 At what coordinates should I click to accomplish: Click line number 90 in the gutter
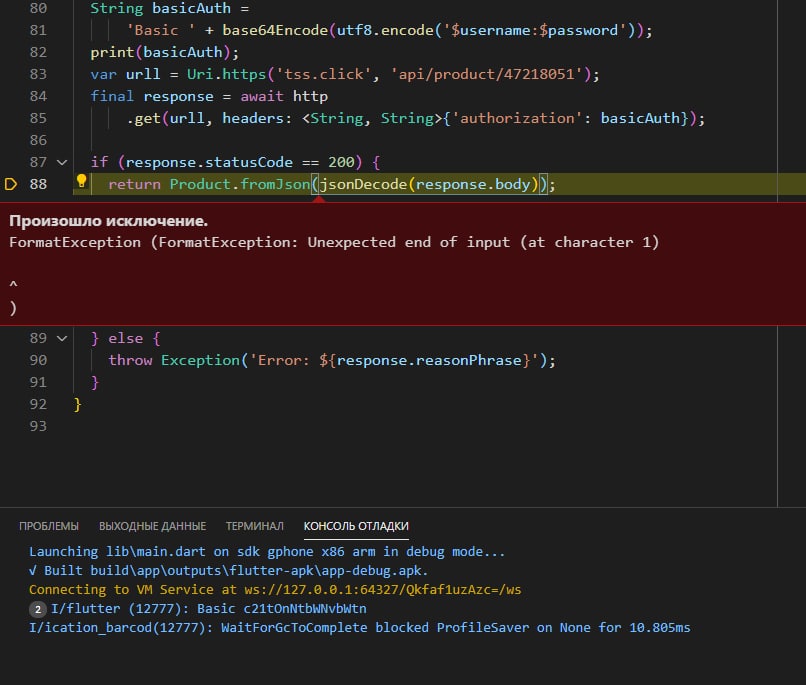click(x=38, y=360)
